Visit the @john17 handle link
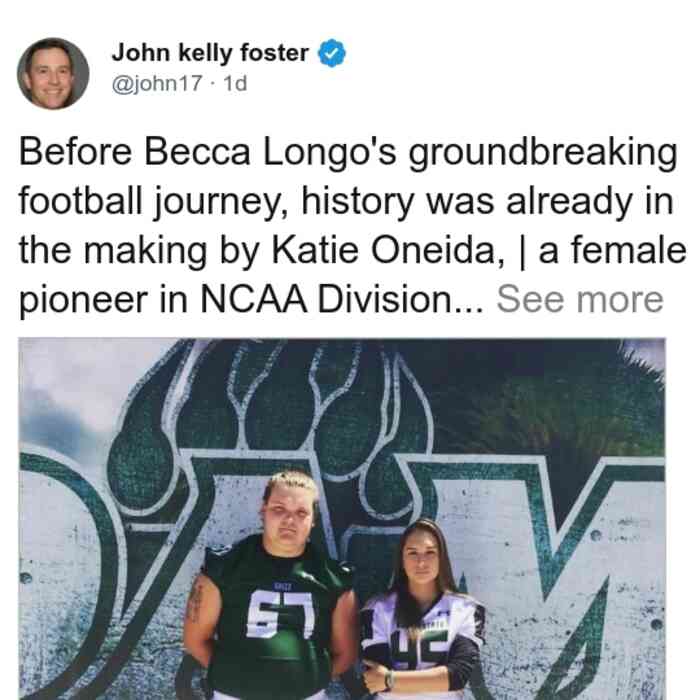Viewport: 700px width, 700px height. (x=157, y=83)
